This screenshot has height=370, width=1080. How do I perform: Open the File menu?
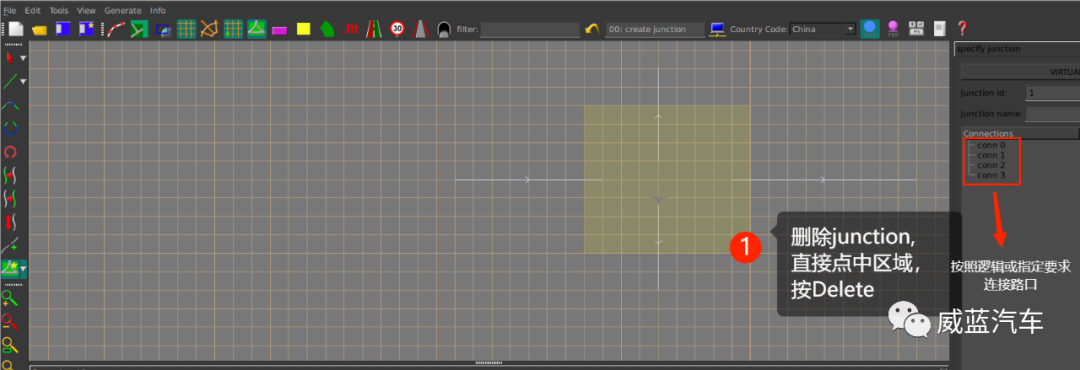click(10, 11)
